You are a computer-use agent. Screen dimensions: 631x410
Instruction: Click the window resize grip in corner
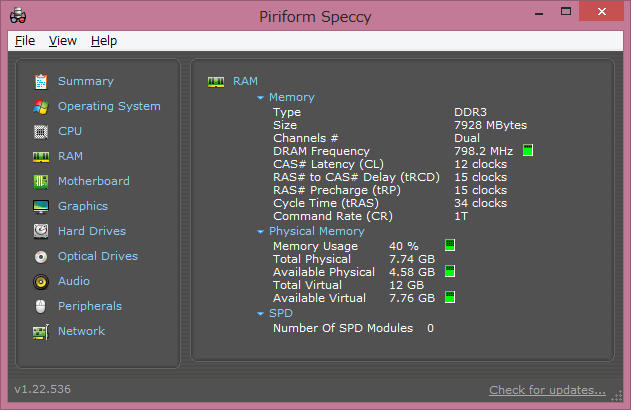pos(617,396)
